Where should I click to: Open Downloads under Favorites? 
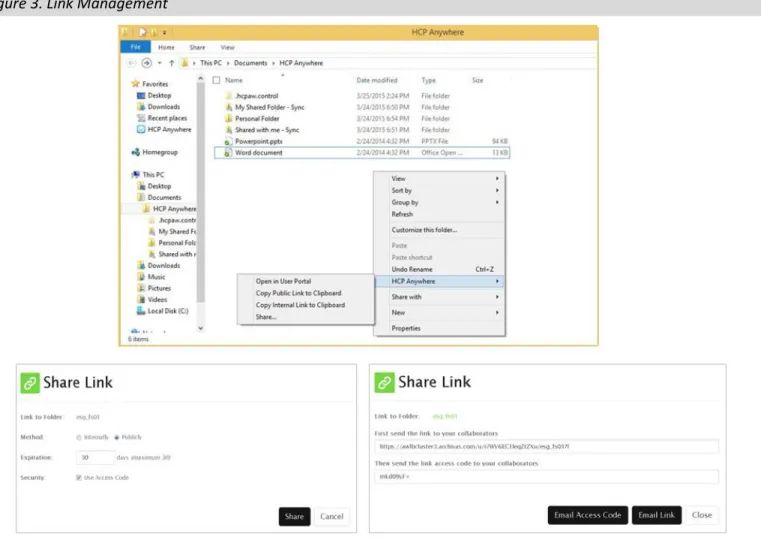tap(164, 107)
